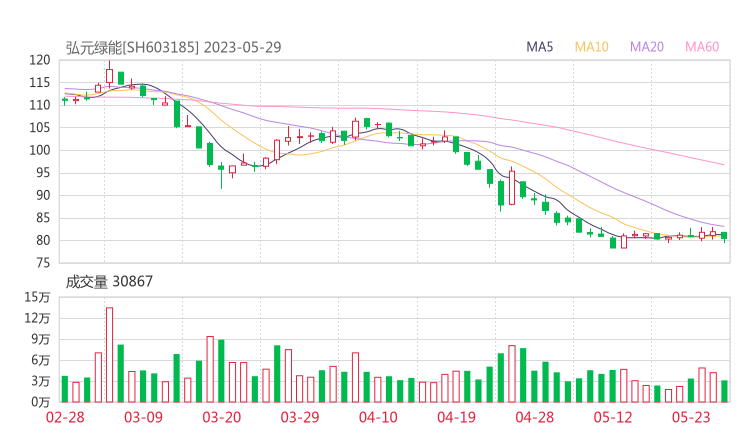Click the 100 price axis label

click(40, 150)
